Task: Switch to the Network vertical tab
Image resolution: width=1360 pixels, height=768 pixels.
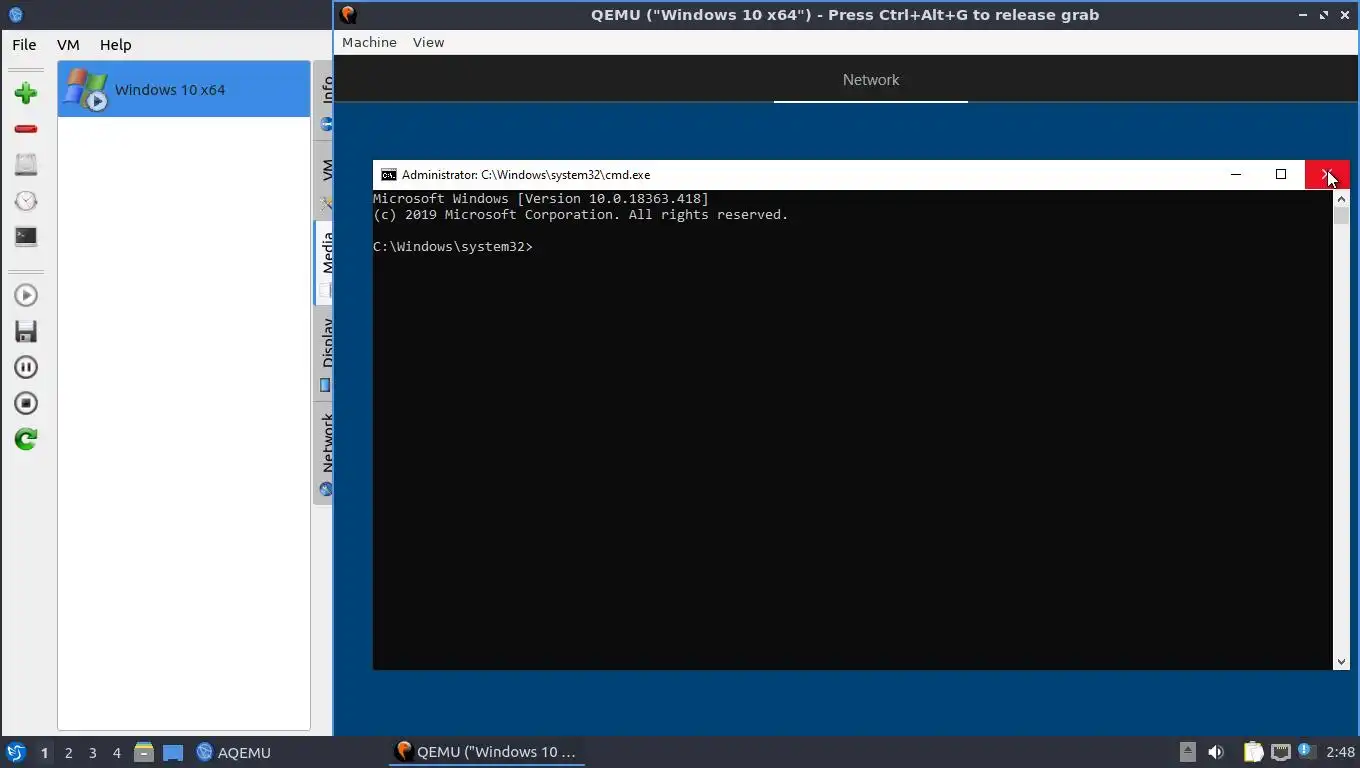Action: pos(324,452)
